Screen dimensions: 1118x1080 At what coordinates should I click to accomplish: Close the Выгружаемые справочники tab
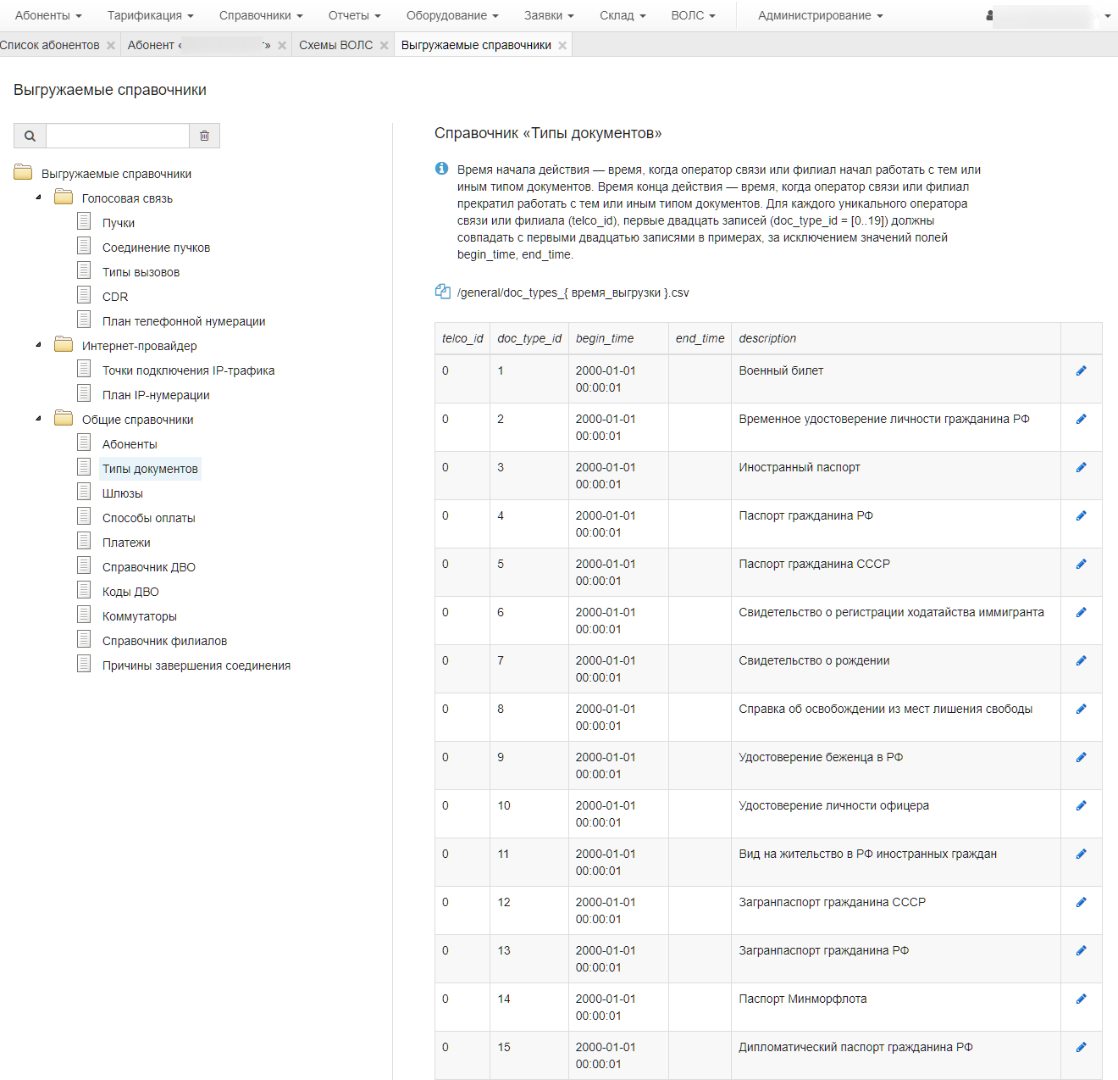563,45
